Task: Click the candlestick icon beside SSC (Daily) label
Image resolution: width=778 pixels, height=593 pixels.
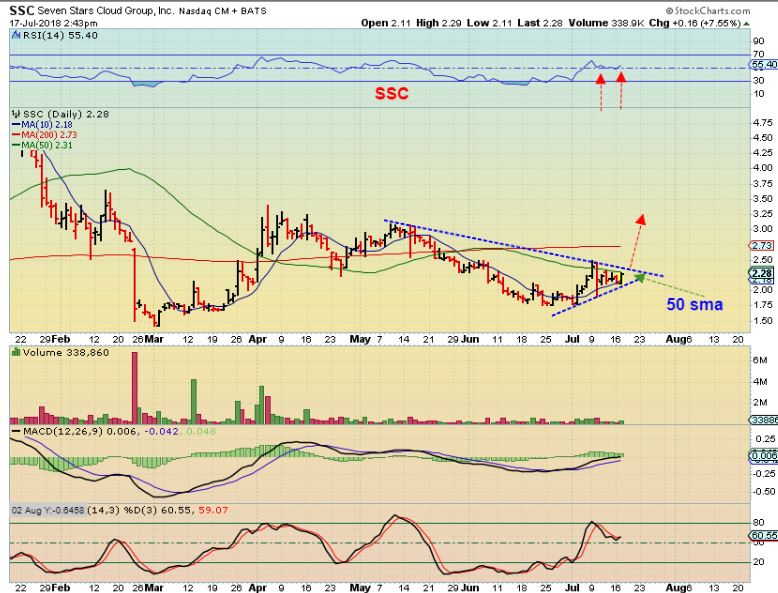Action: point(16,114)
